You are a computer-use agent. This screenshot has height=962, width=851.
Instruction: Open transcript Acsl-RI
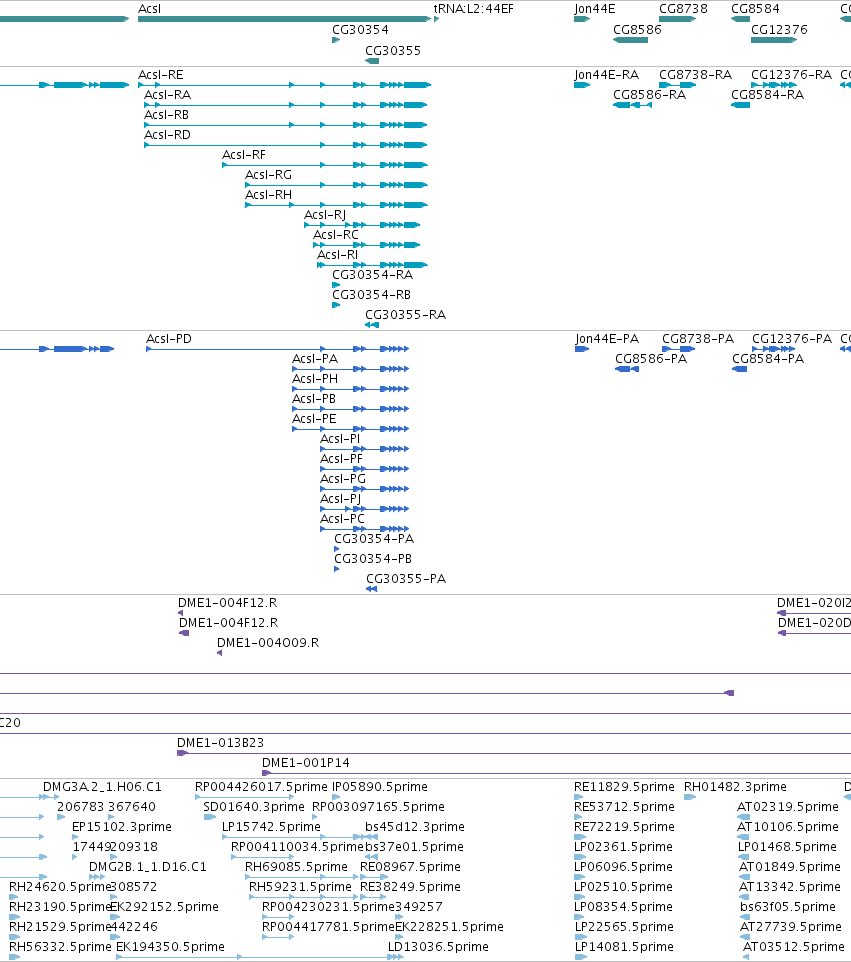[x=337, y=255]
